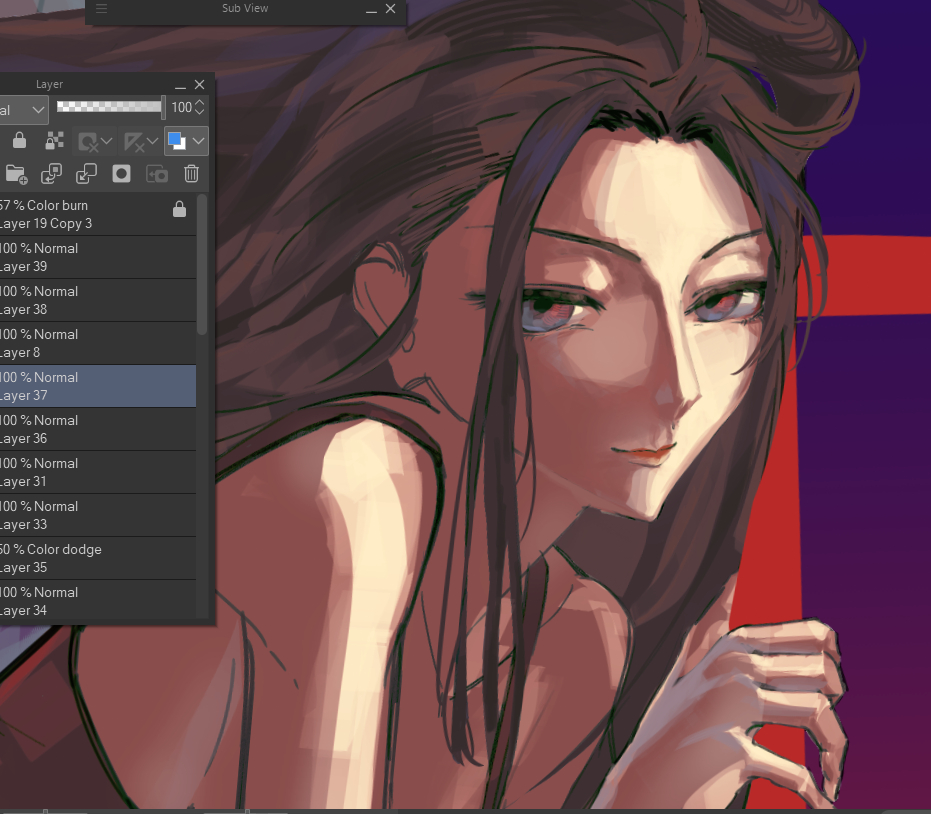Expand the layer color dropdown arrow

tap(199, 141)
